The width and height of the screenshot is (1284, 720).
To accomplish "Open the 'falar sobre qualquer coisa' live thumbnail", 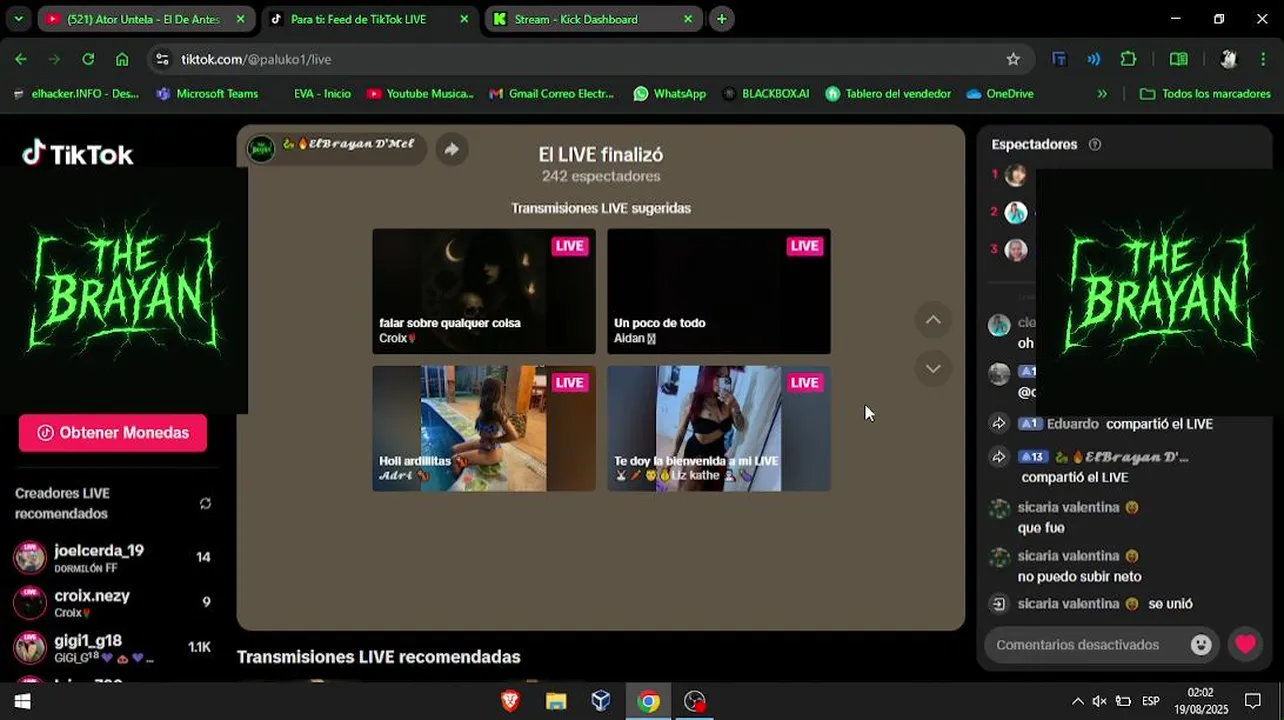I will pos(484,291).
